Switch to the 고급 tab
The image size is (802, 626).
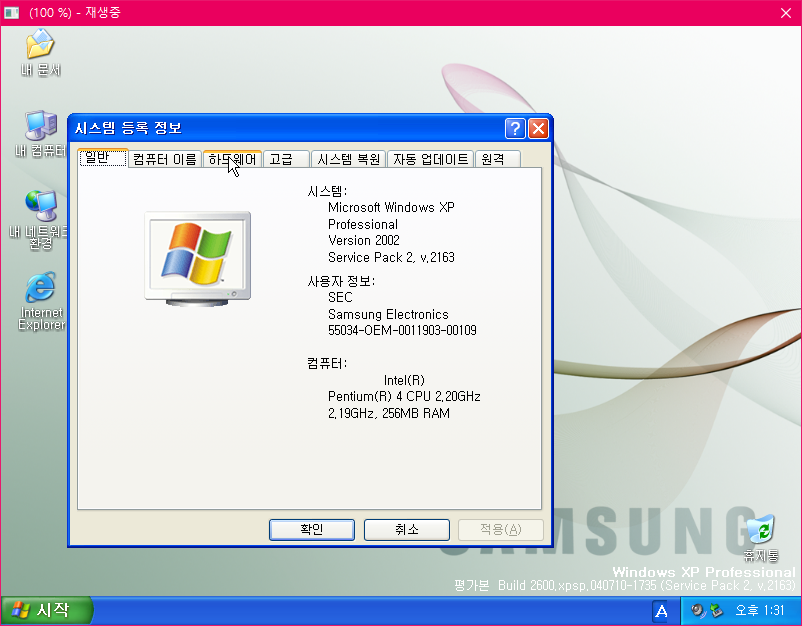point(286,160)
